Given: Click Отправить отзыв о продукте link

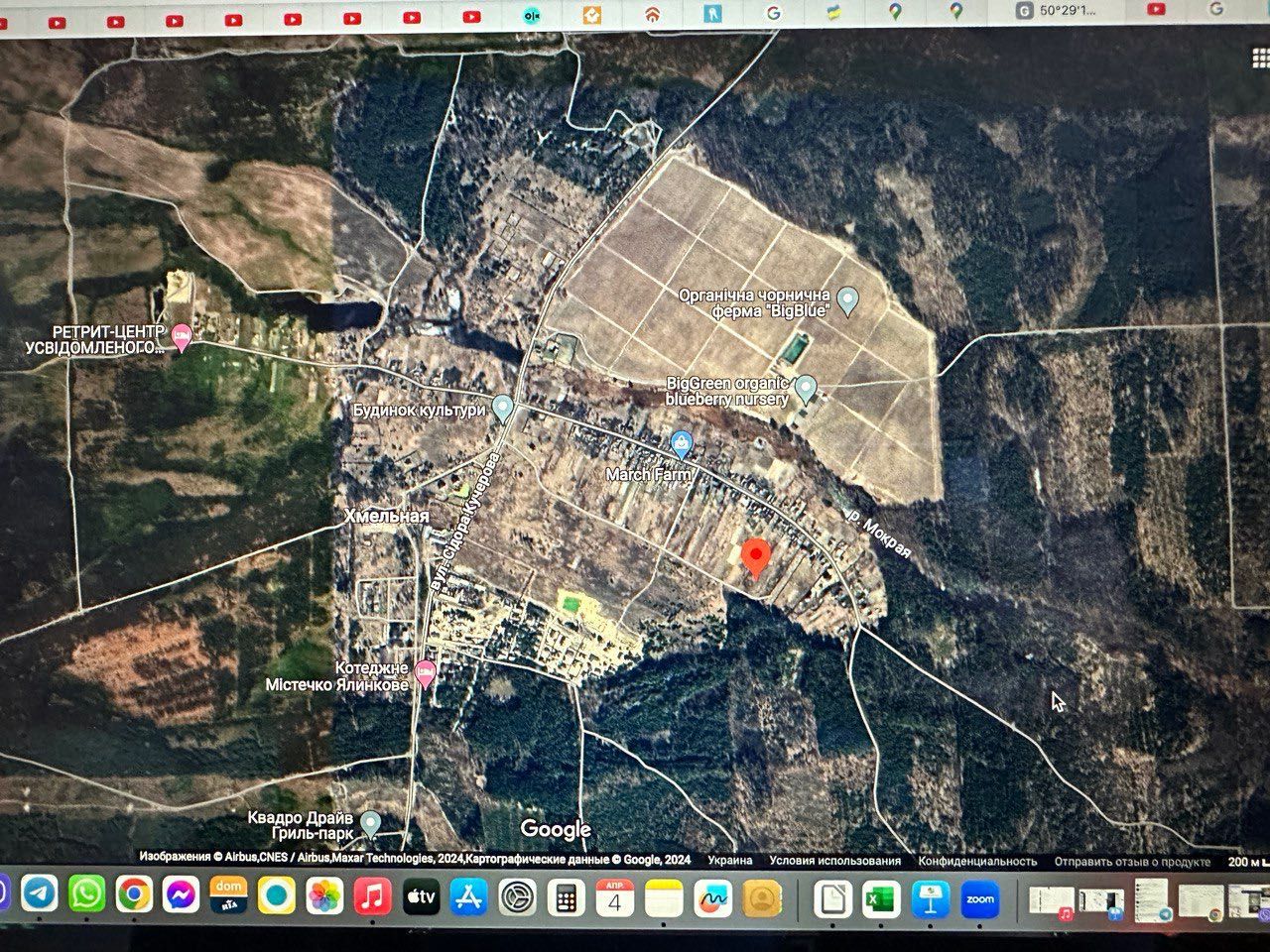Looking at the screenshot, I should coord(1132,862).
